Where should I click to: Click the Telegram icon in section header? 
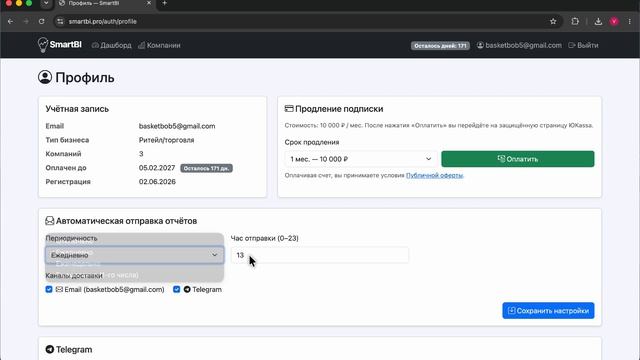(x=50, y=349)
